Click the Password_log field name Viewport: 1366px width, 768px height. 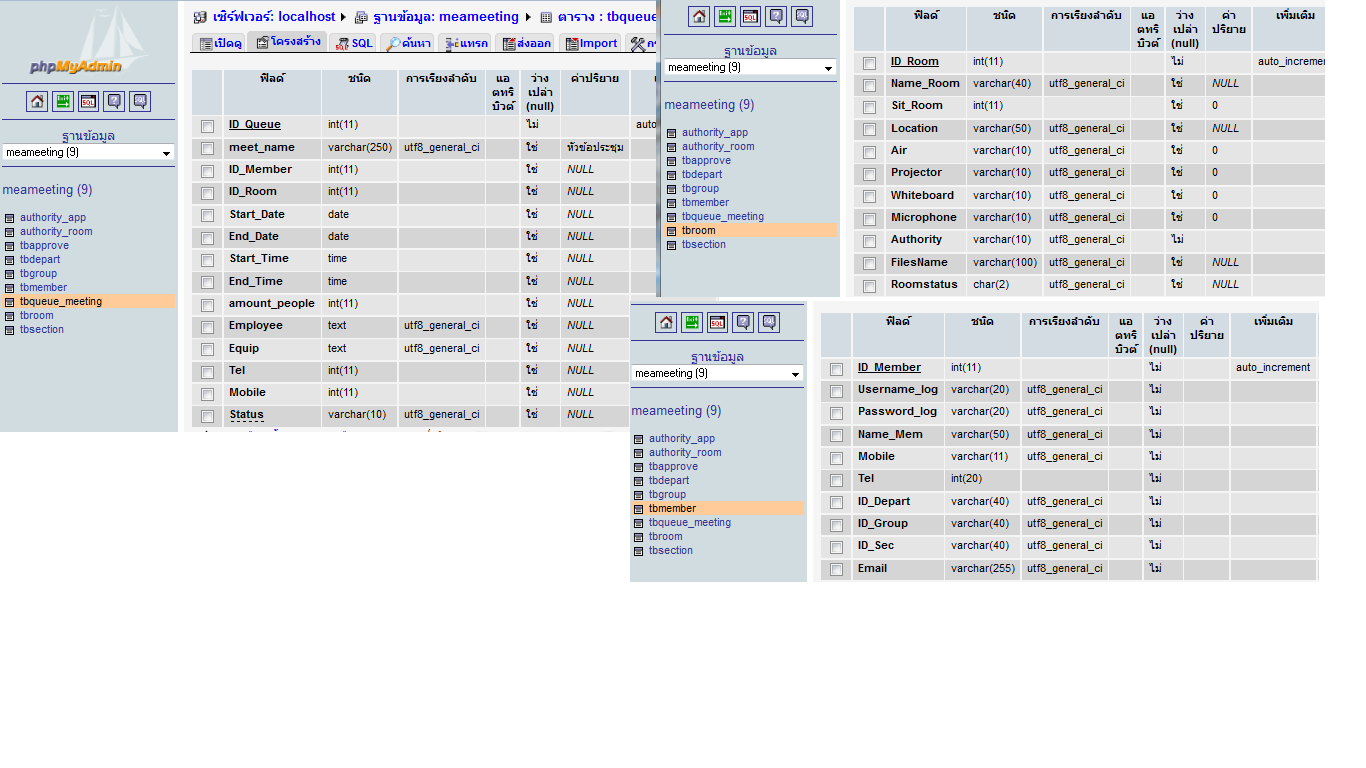coord(897,411)
